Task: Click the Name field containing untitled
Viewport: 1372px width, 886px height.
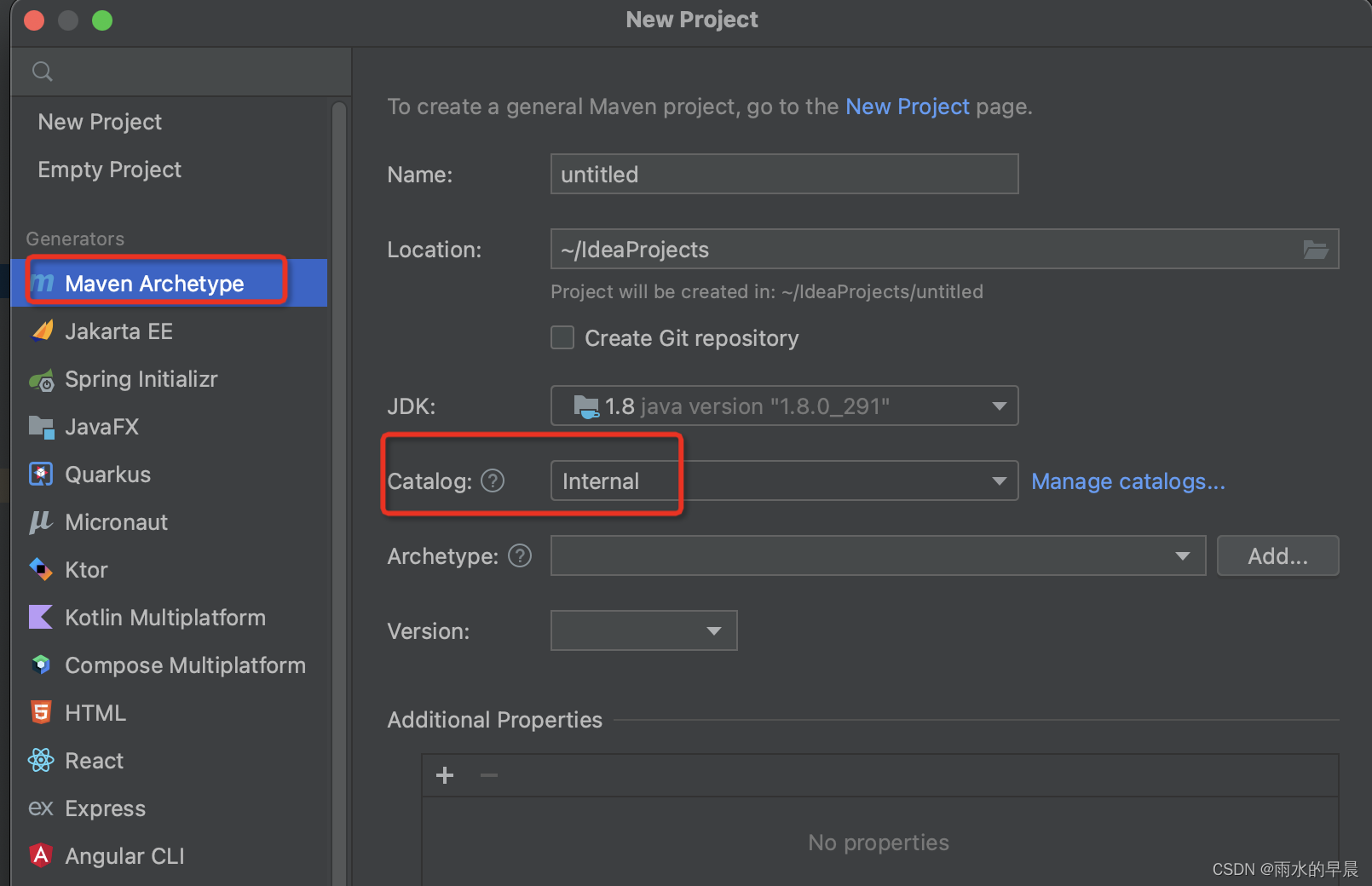Action: pos(784,174)
